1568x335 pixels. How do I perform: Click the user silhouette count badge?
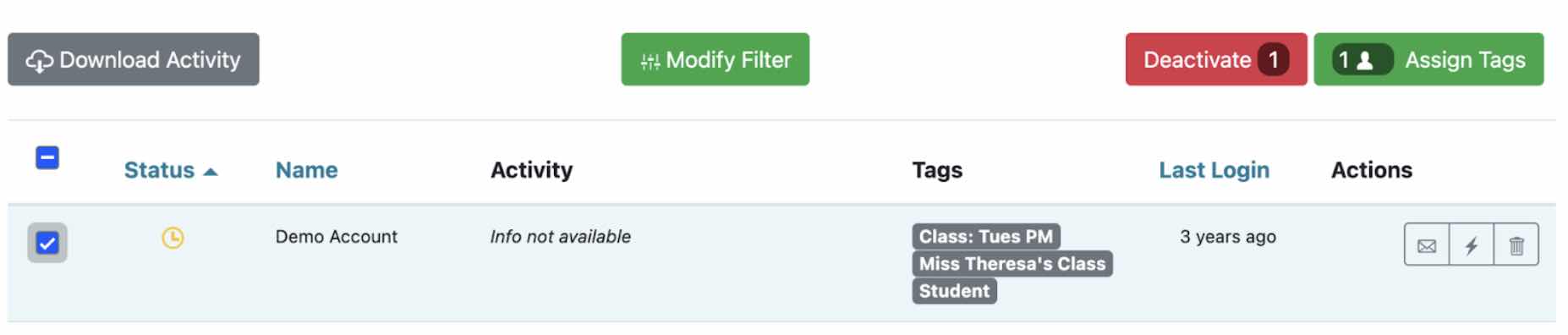1362,60
